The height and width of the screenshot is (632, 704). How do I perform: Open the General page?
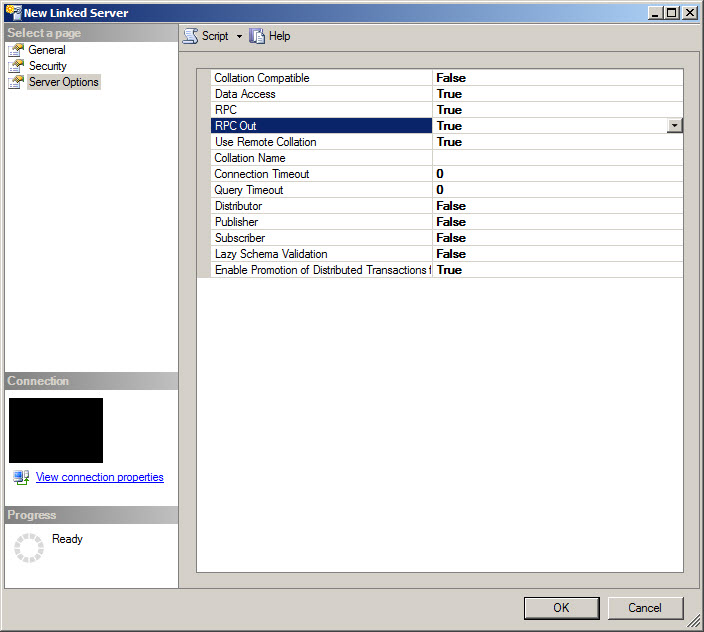(47, 50)
